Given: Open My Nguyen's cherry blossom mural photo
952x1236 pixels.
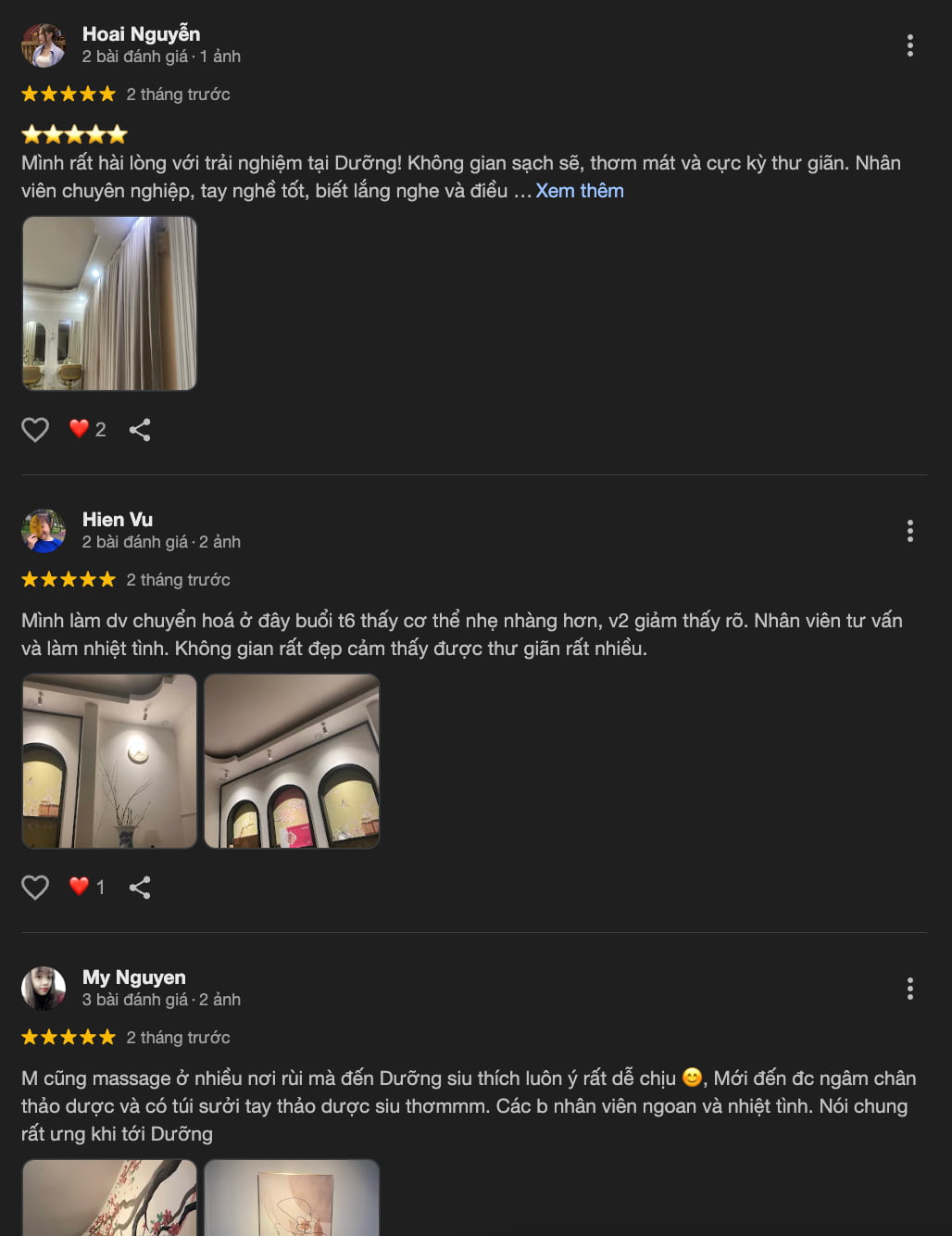Looking at the screenshot, I should click(109, 1197).
